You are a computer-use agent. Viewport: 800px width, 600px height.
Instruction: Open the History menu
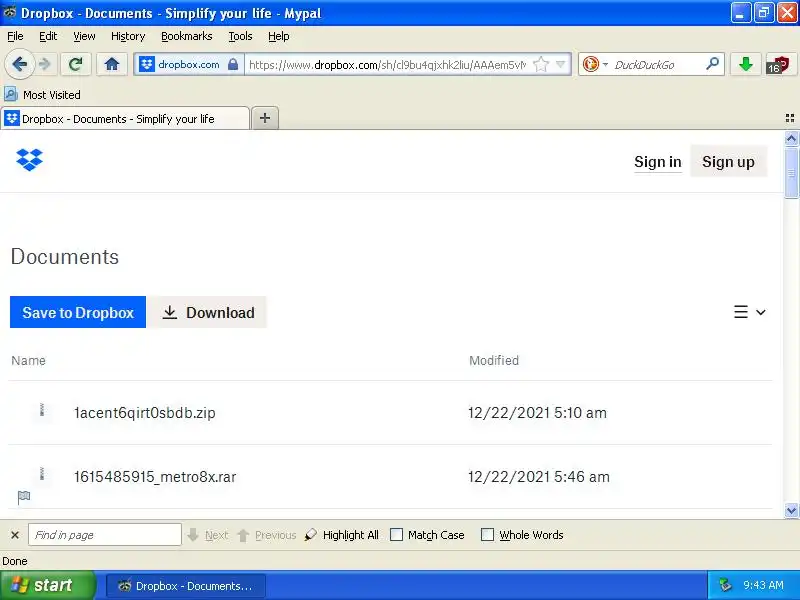[x=128, y=36]
